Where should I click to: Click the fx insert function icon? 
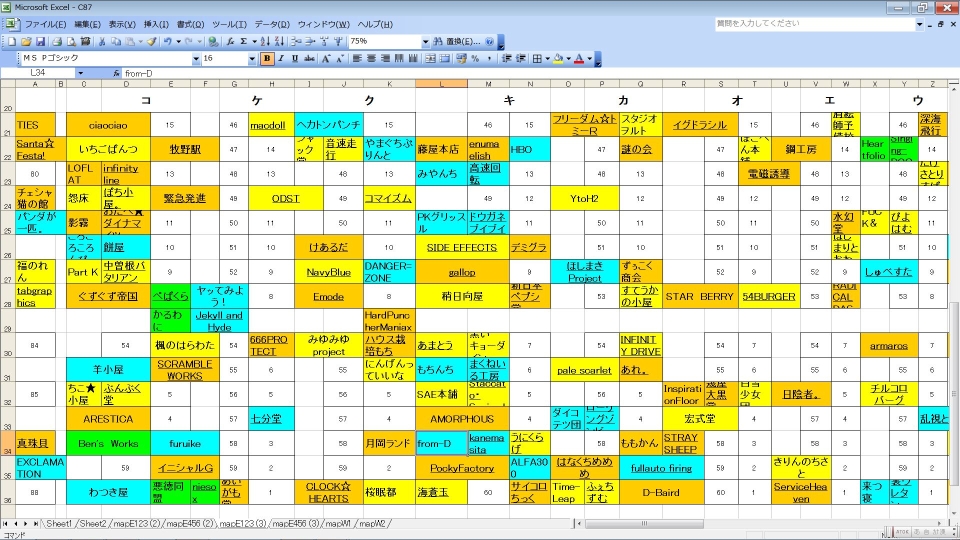coord(230,42)
